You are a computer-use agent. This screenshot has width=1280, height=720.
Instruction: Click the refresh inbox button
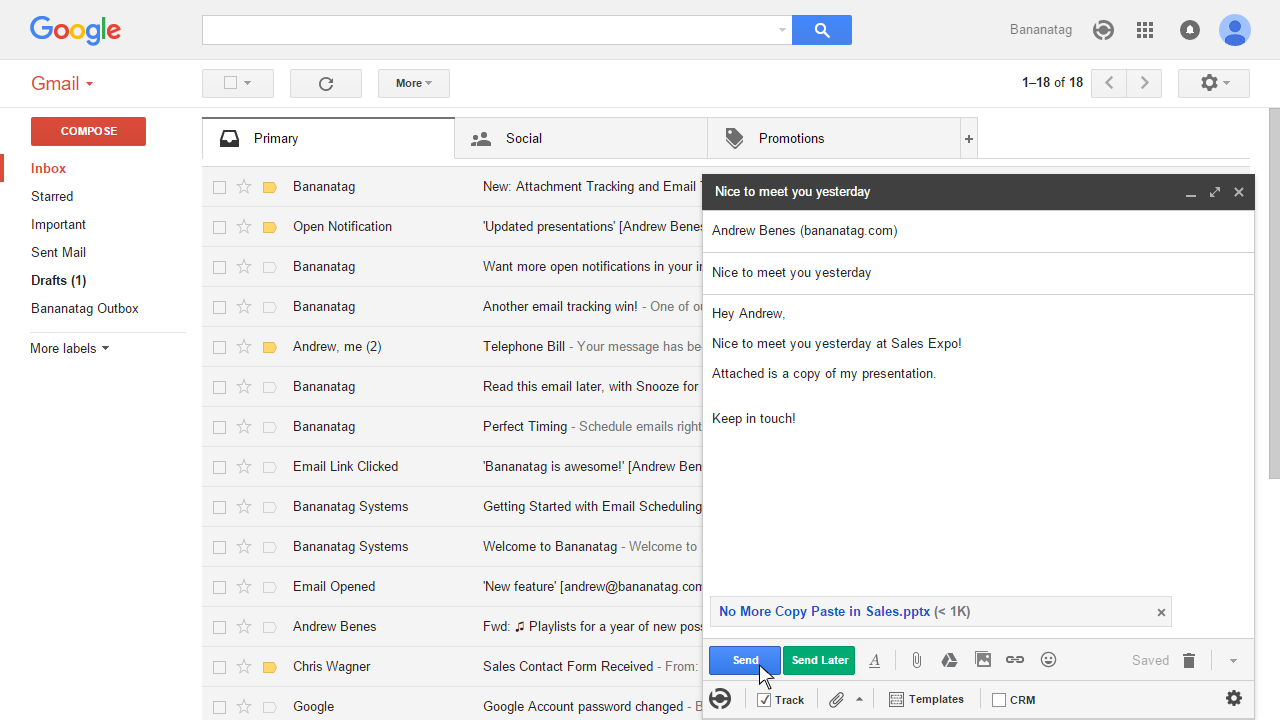326,83
